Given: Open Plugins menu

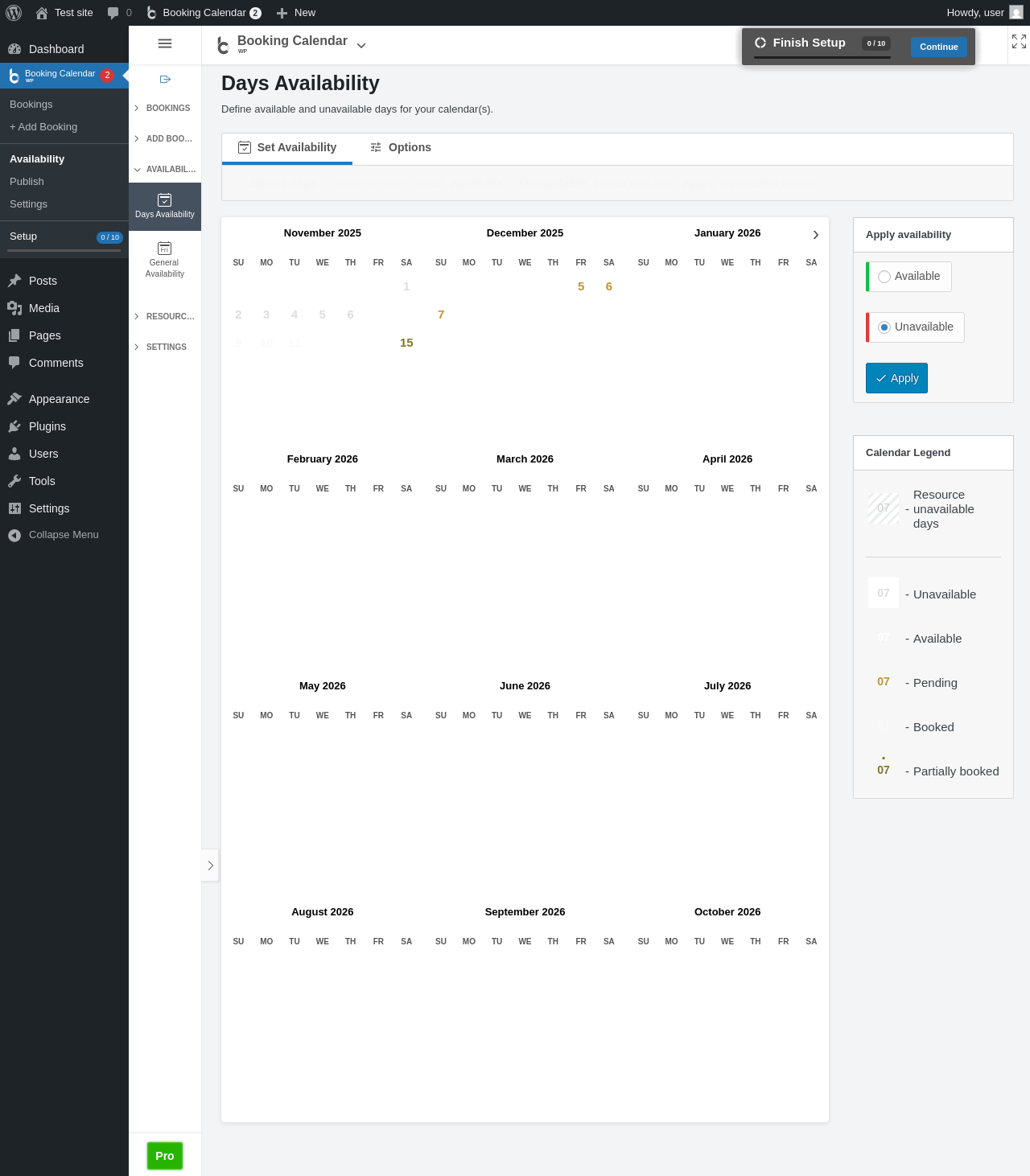Looking at the screenshot, I should click(64, 426).
